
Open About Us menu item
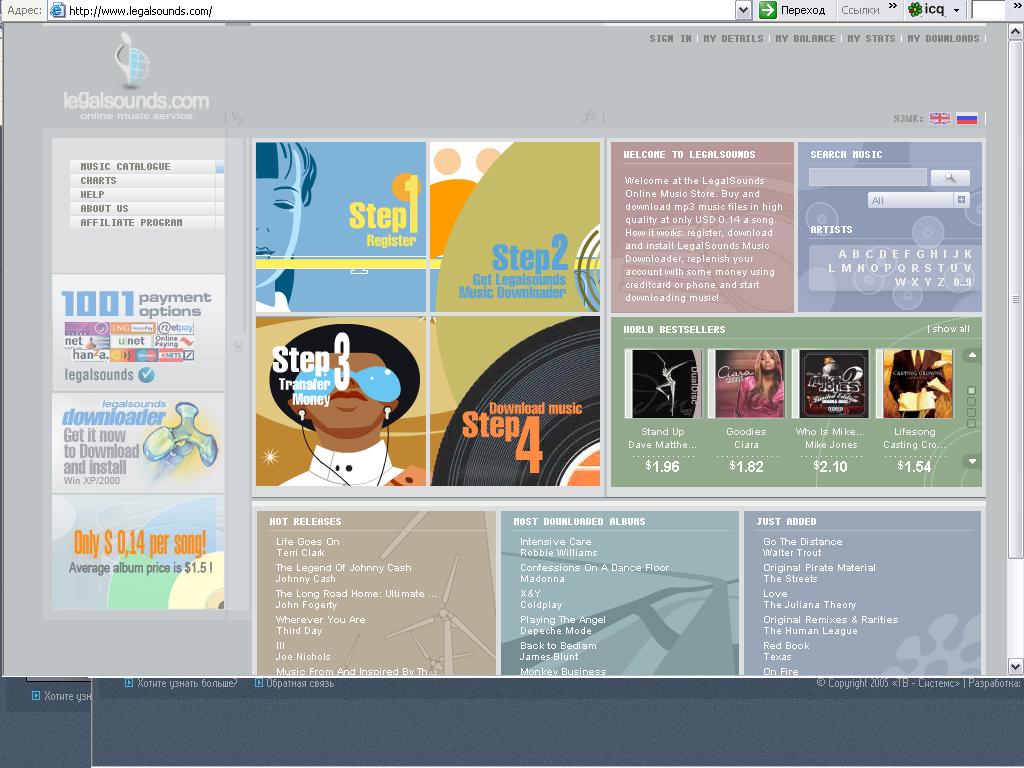click(x=104, y=208)
